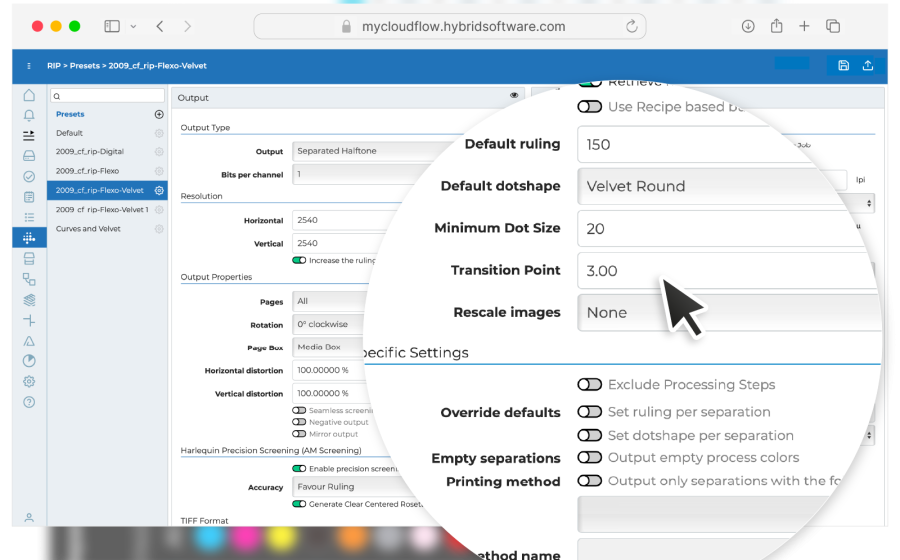This screenshot has width=900, height=560.
Task: Toggle Enable precision screening
Action: pyautogui.click(x=299, y=469)
